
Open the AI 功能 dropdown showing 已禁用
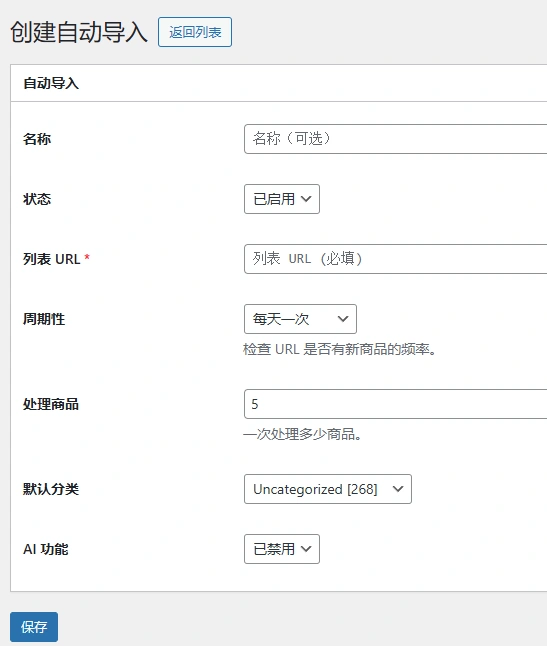tap(282, 549)
